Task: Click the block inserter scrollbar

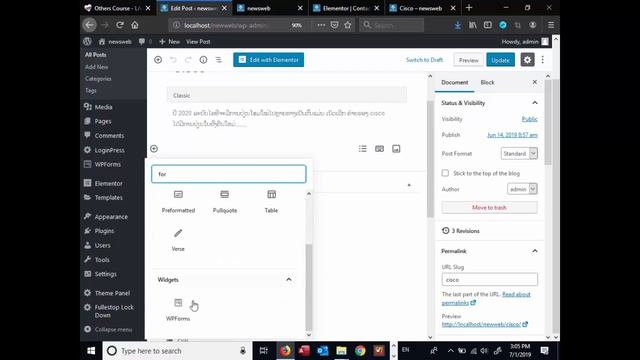Action: 309,287
